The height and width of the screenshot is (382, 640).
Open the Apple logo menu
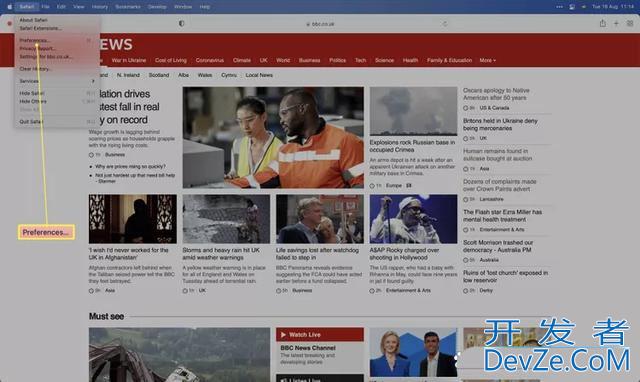9,7
